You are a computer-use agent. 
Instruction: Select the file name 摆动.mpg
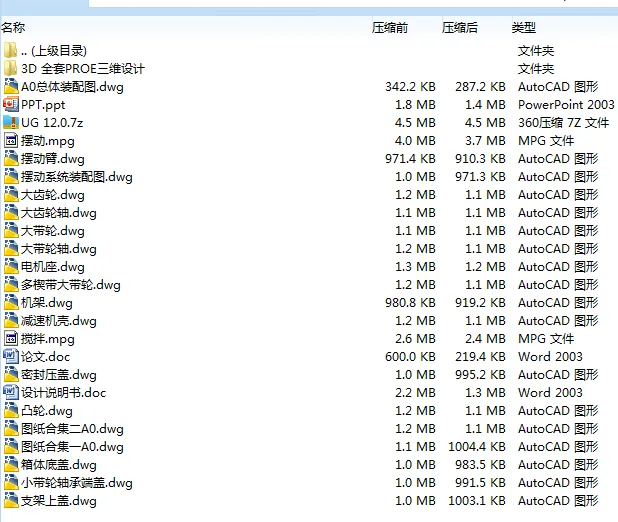(48, 141)
